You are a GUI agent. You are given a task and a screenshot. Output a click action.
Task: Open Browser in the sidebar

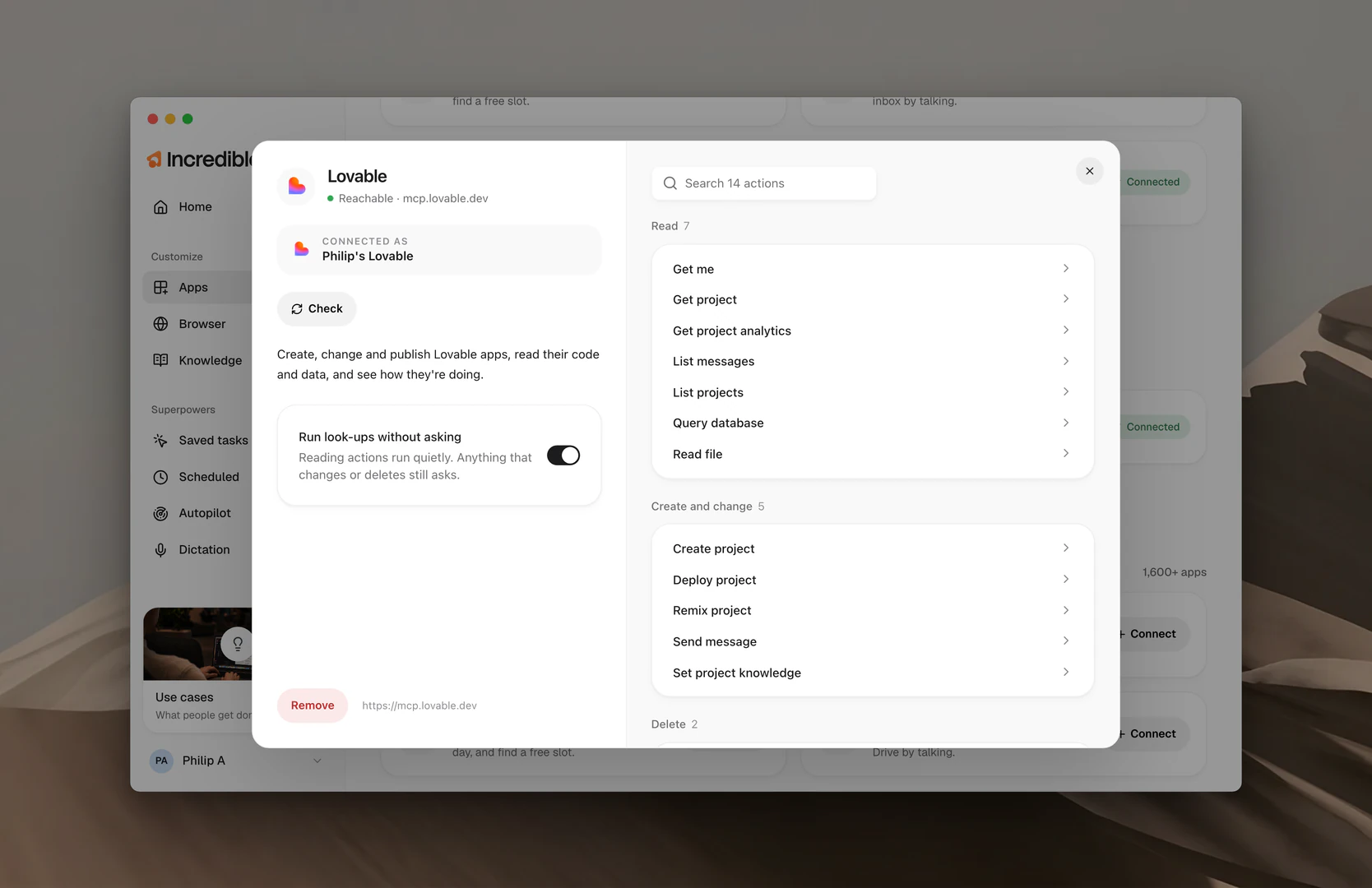197,324
